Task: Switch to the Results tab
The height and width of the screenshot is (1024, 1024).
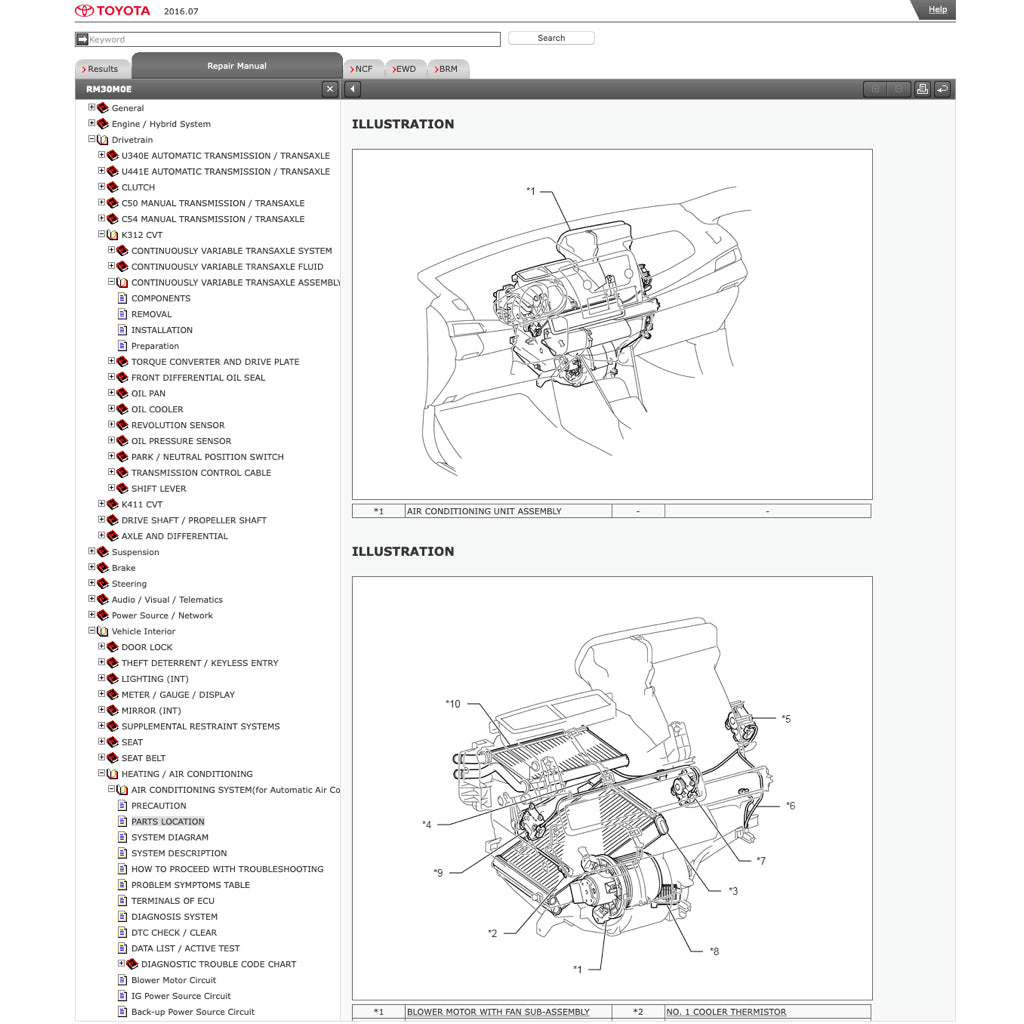Action: pyautogui.click(x=102, y=68)
